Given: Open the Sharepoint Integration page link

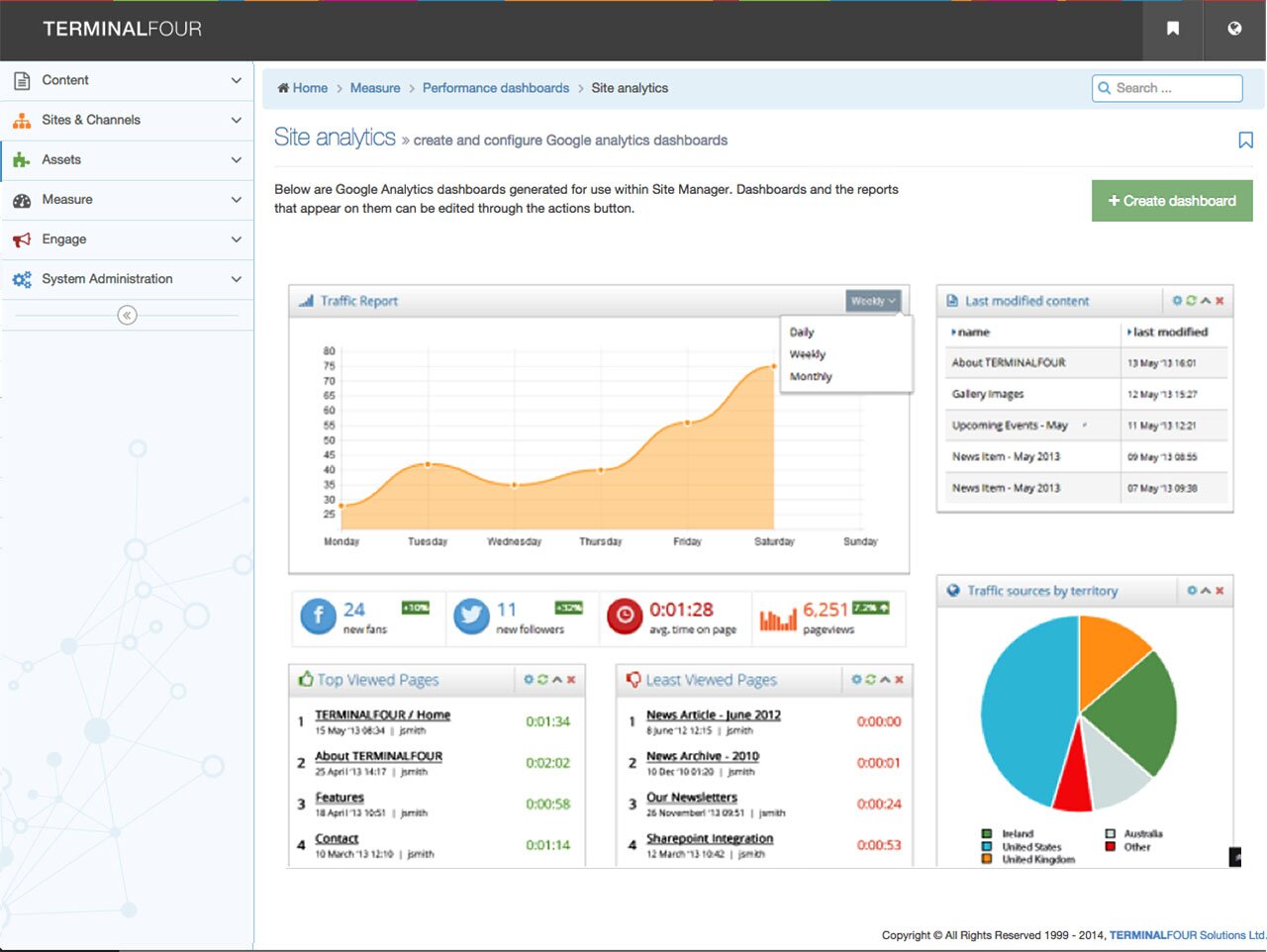Looking at the screenshot, I should (x=710, y=838).
